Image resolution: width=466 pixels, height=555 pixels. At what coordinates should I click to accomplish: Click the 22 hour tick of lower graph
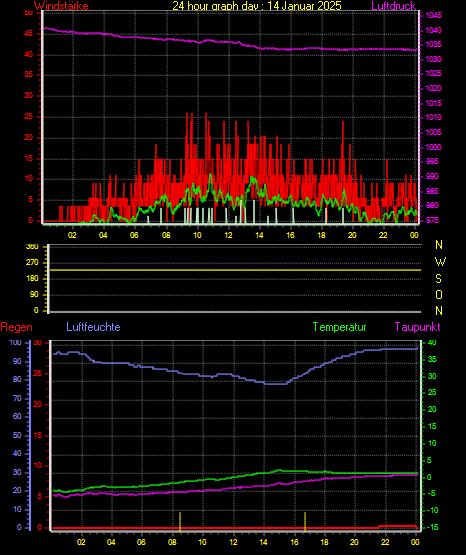[385, 542]
